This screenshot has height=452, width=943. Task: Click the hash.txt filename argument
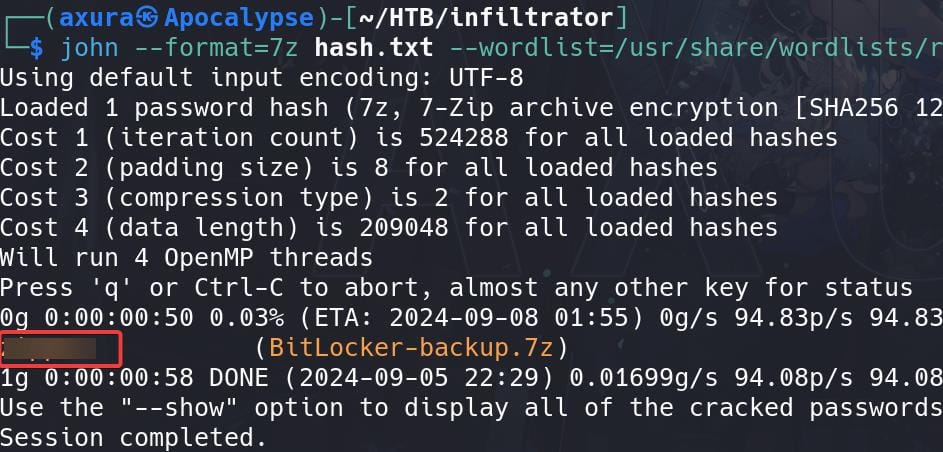[x=373, y=48]
